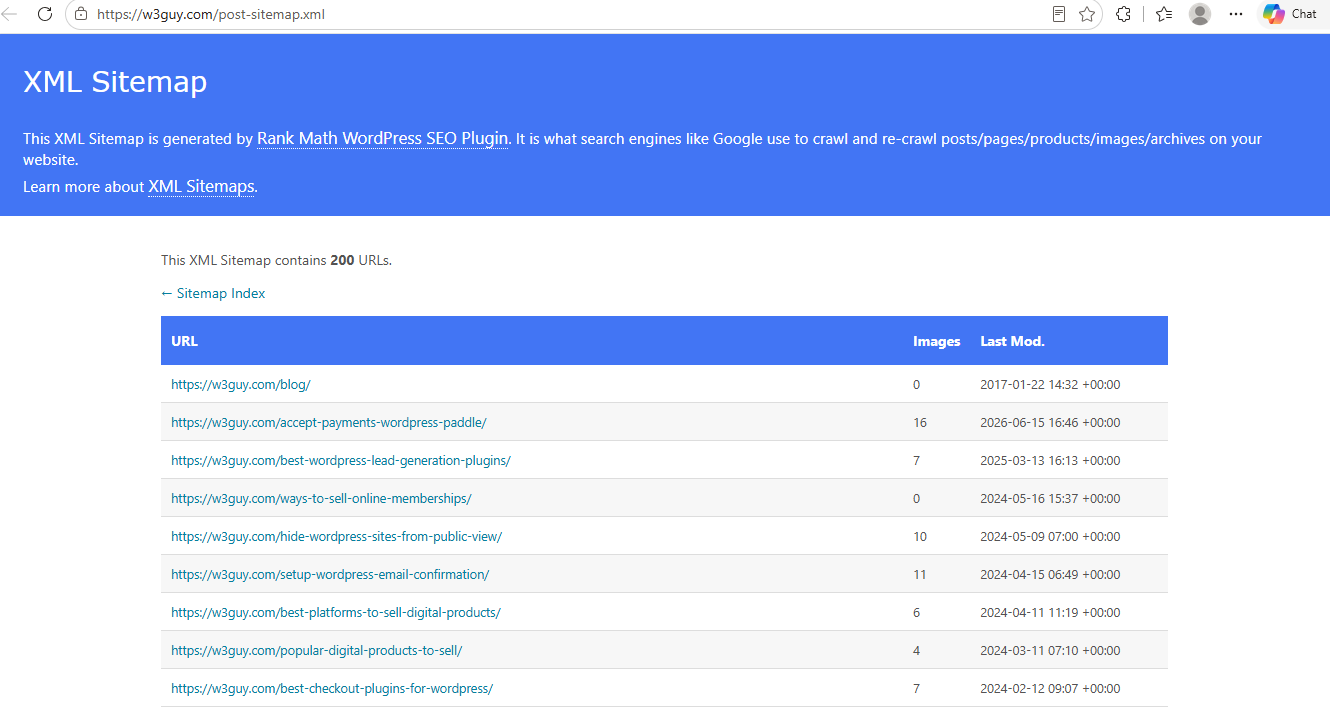The image size is (1330, 707).
Task: Open best-checkout-plugins-for-wordpress link
Action: pyautogui.click(x=332, y=688)
